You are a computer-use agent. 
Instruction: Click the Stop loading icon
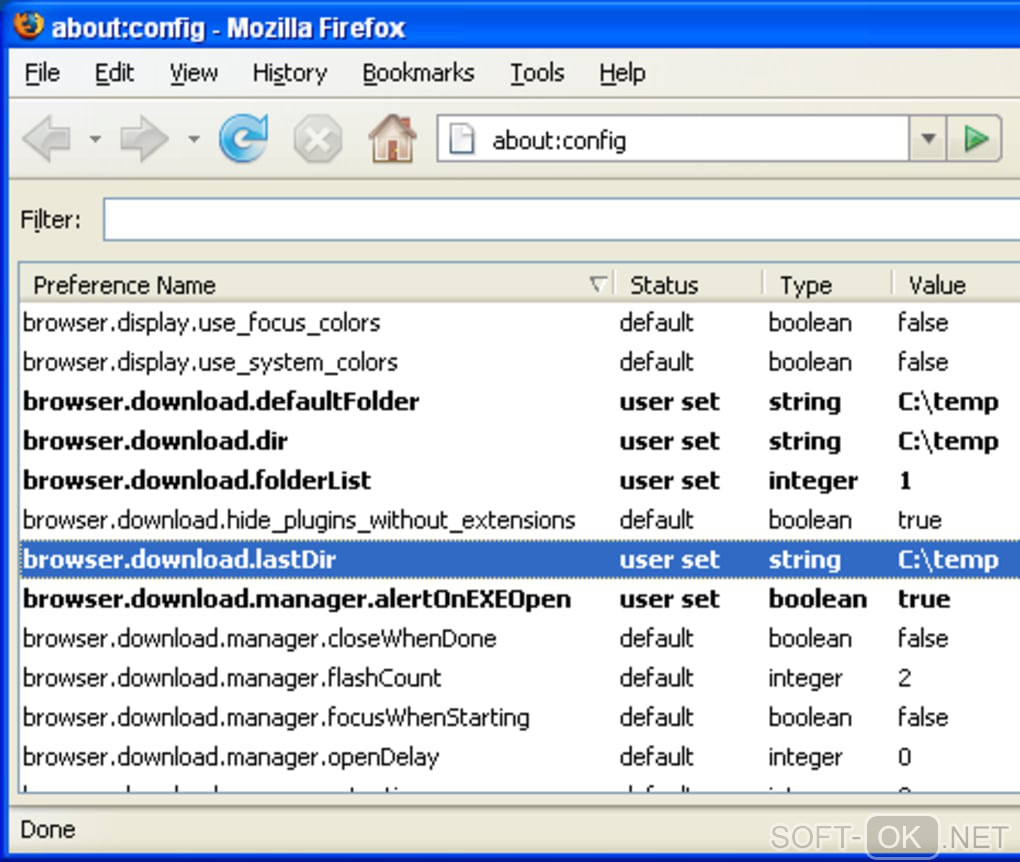click(x=317, y=139)
